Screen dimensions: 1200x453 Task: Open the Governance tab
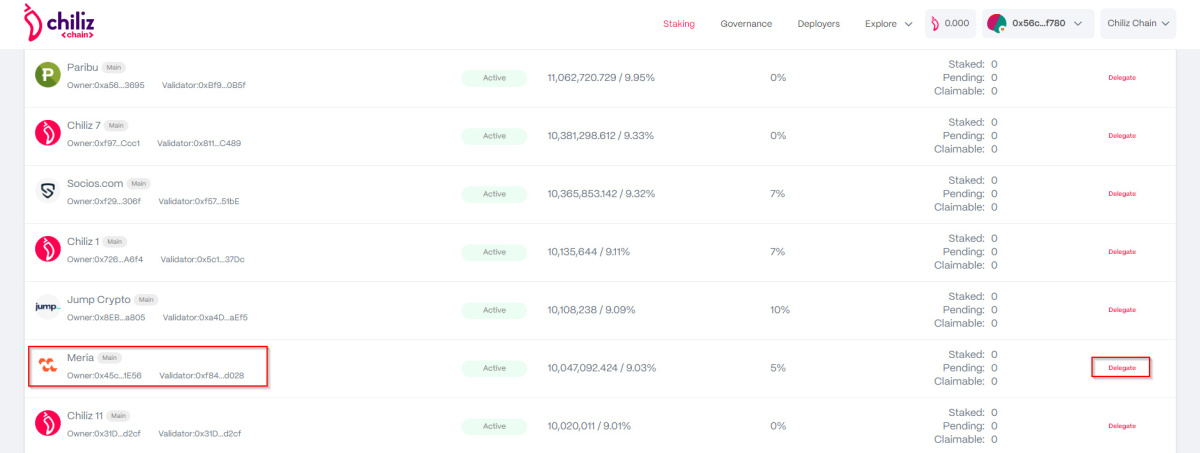click(746, 23)
